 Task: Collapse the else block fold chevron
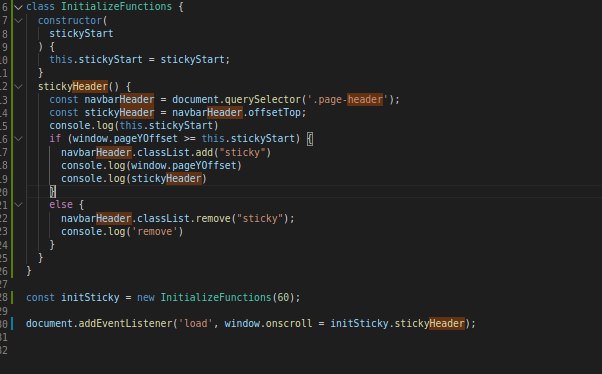pos(18,205)
